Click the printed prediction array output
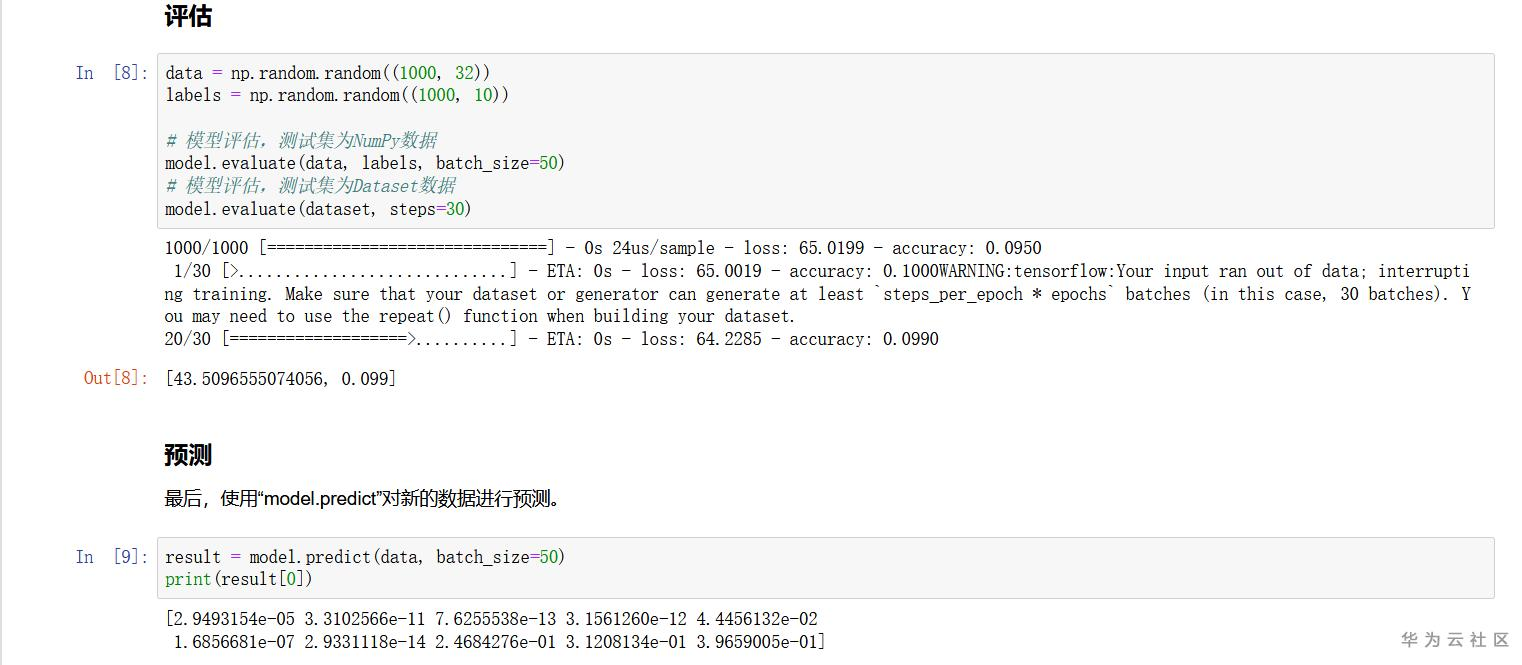Screen dimensions: 1522x665 tap(495, 630)
